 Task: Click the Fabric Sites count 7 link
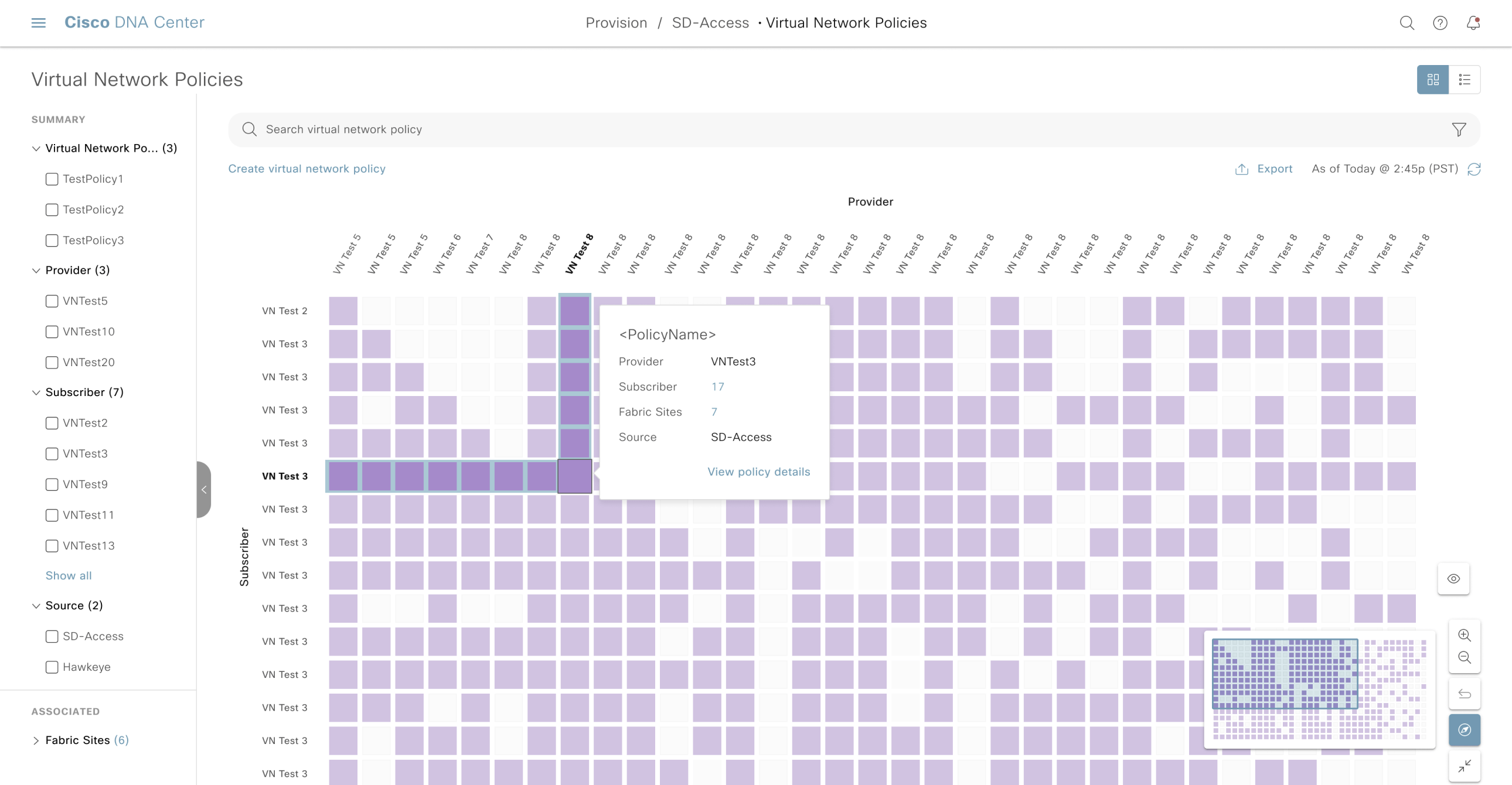pos(714,412)
